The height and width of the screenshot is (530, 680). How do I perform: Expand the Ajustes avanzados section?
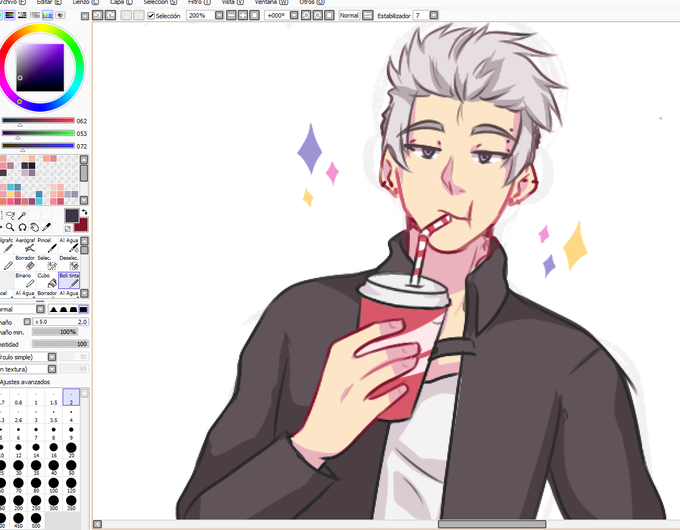point(25,382)
